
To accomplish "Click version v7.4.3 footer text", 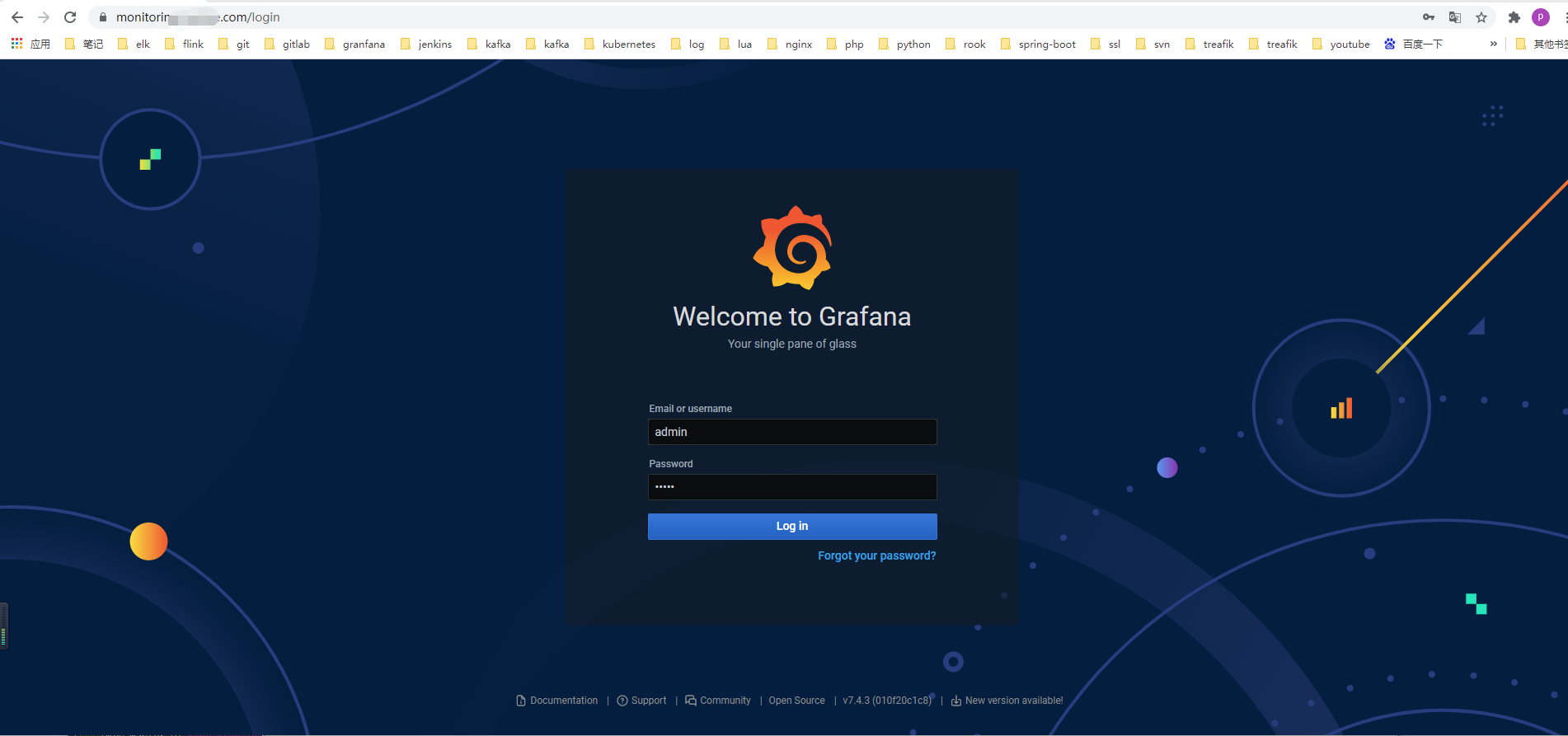I will 887,701.
